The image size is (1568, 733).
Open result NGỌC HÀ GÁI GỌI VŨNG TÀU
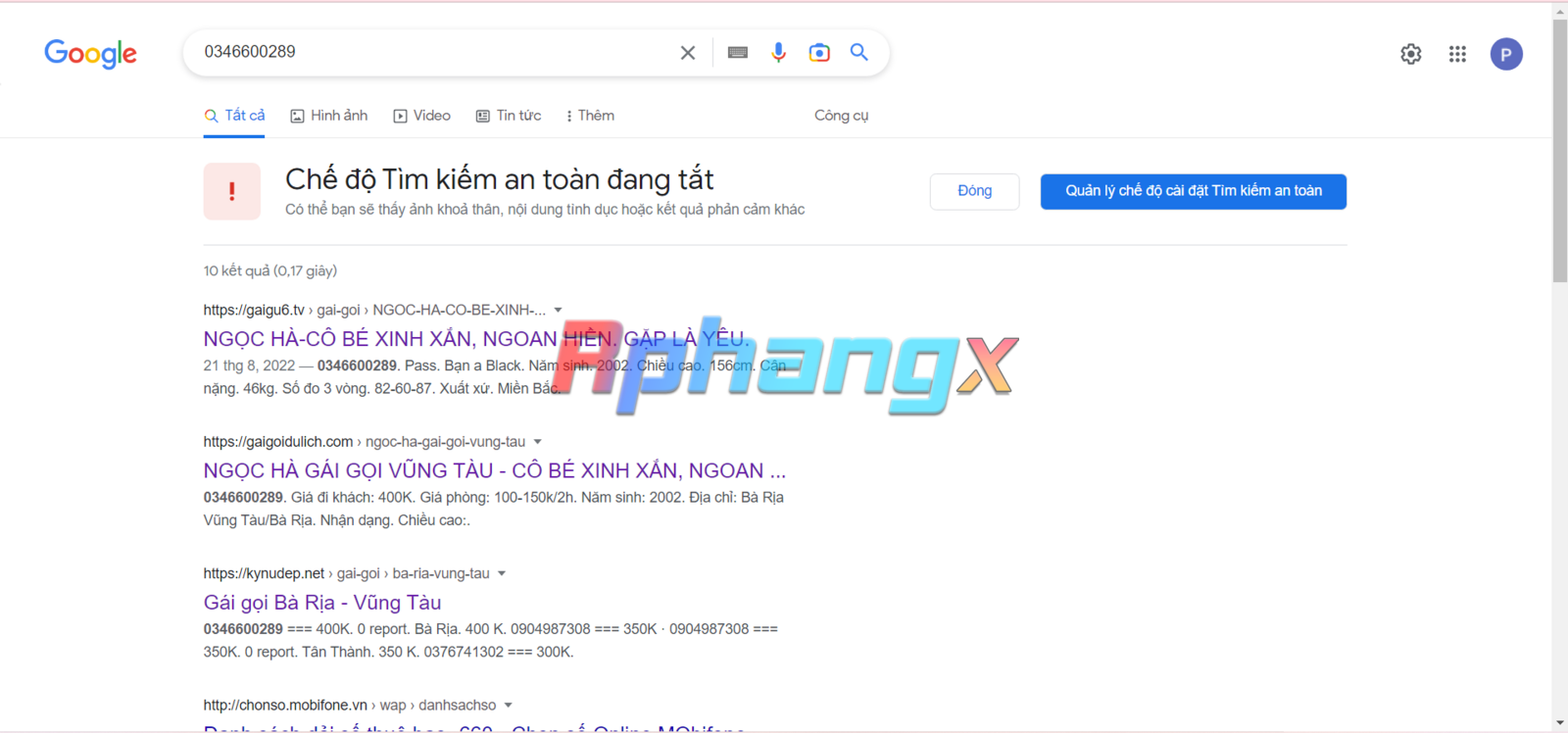(x=495, y=470)
